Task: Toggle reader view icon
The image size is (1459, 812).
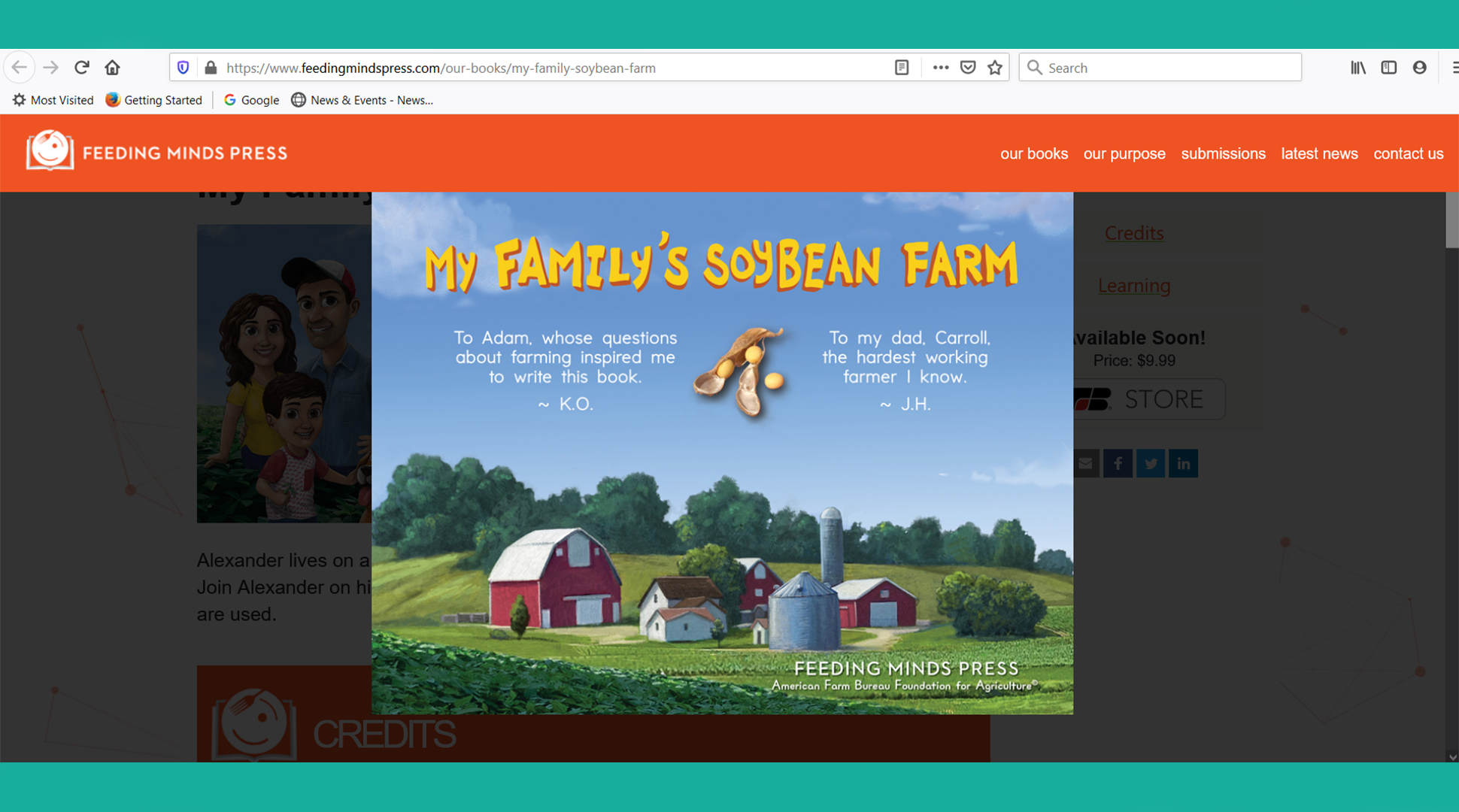Action: pyautogui.click(x=902, y=68)
